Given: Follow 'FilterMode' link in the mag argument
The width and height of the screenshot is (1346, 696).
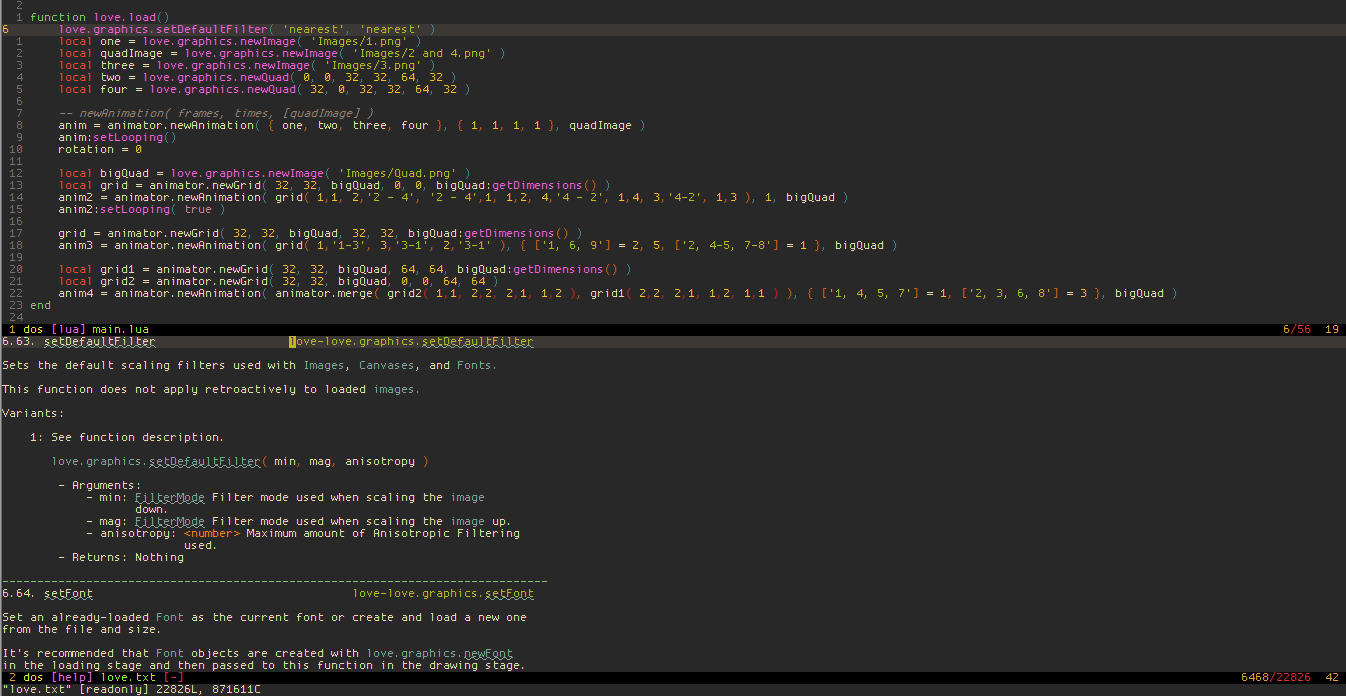Looking at the screenshot, I should click(170, 522).
